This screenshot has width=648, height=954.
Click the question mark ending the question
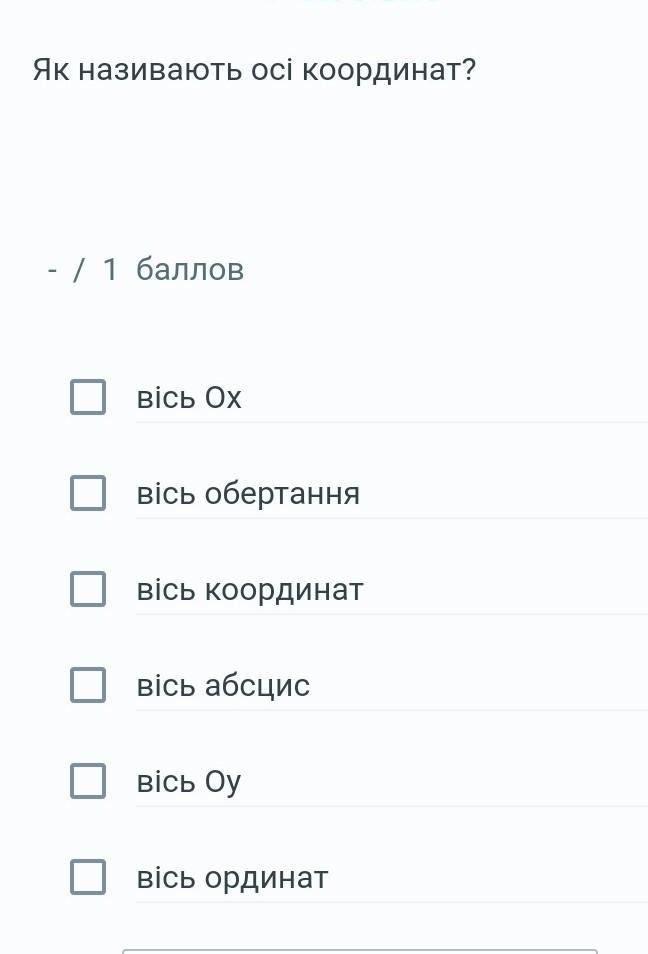click(x=468, y=71)
